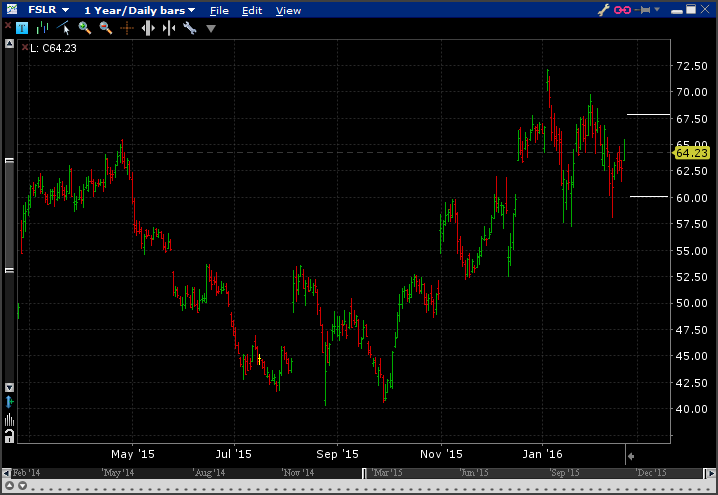The width and height of the screenshot is (718, 495).
Task: Click the compress horizontal spacing icon
Action: tap(169, 28)
